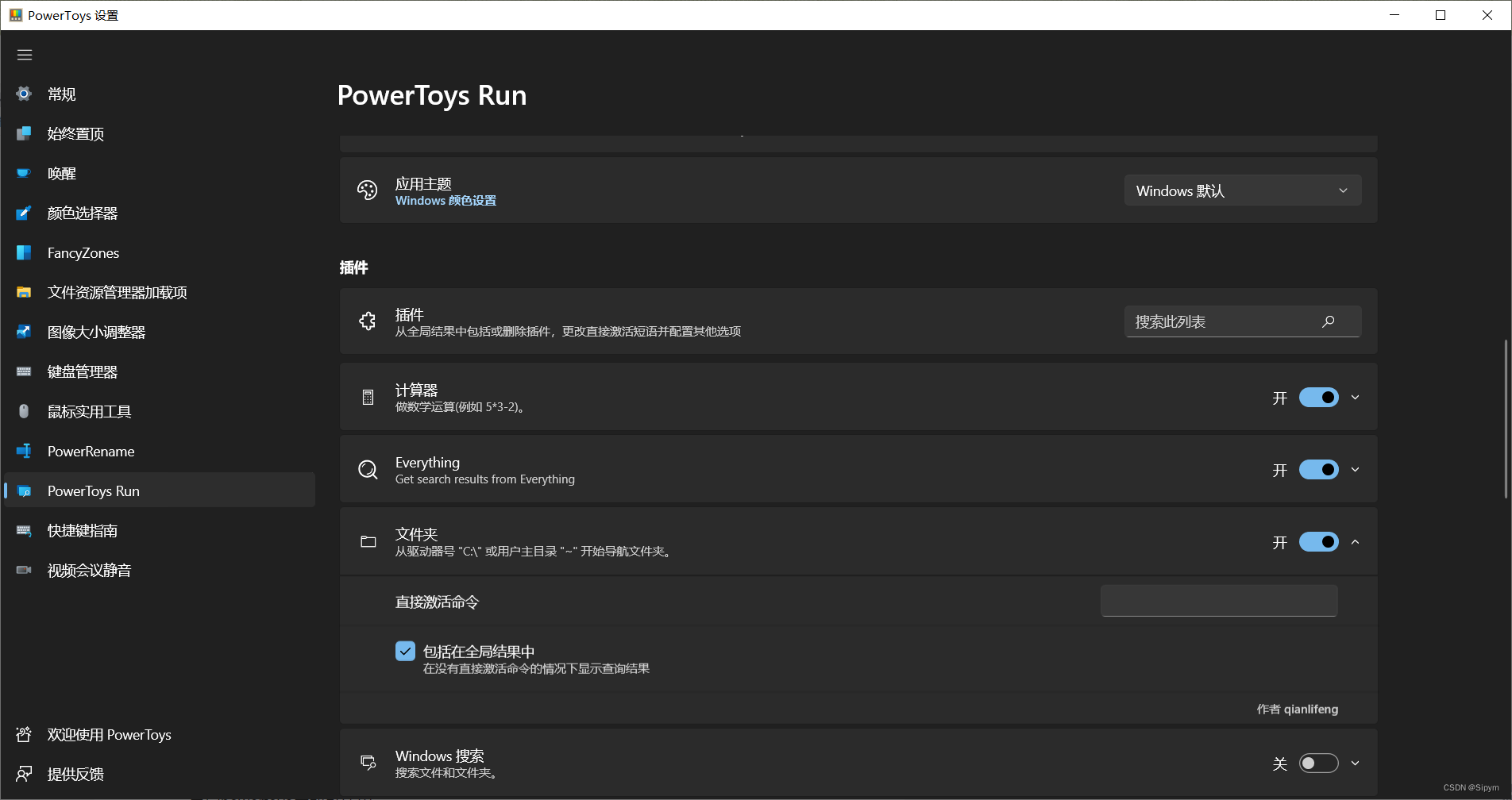The height and width of the screenshot is (800, 1512).
Task: Click the 搜索此列表 search field
Action: tap(1243, 321)
